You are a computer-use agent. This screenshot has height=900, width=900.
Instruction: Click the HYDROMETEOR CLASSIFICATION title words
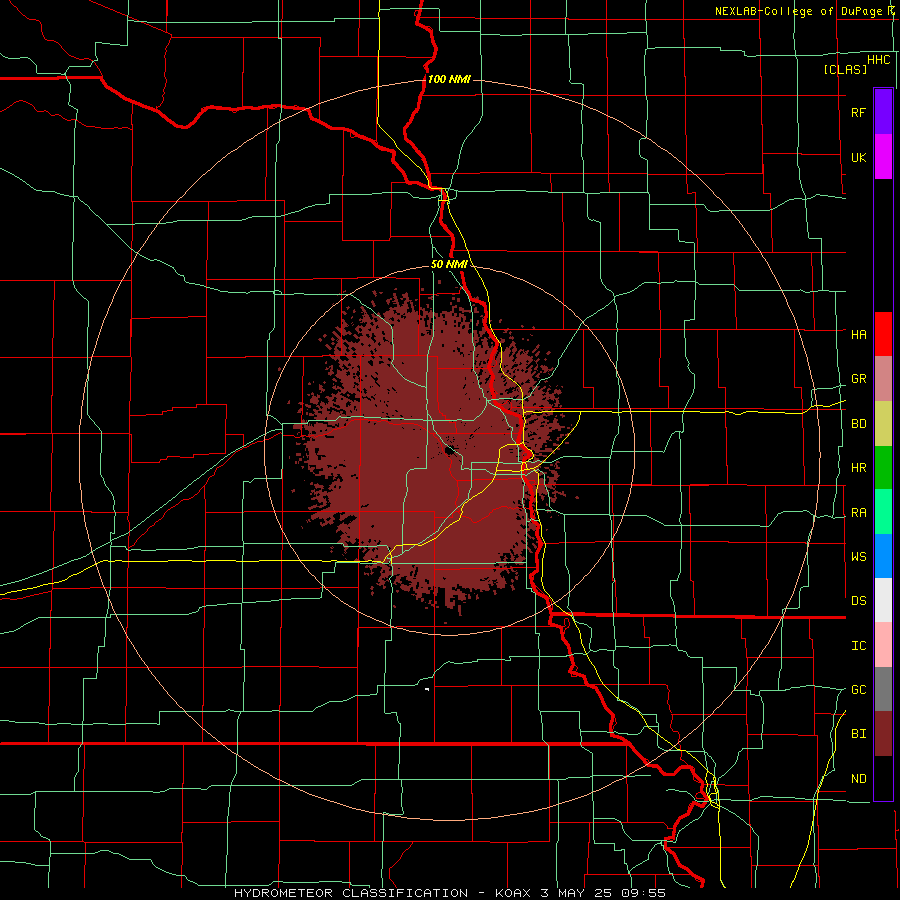(351, 893)
